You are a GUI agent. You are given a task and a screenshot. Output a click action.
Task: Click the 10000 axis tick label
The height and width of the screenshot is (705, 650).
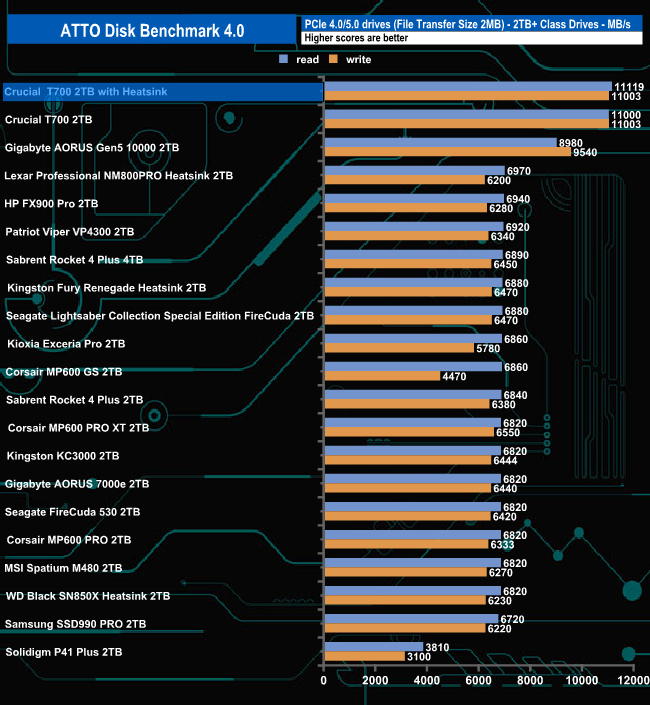point(582,680)
